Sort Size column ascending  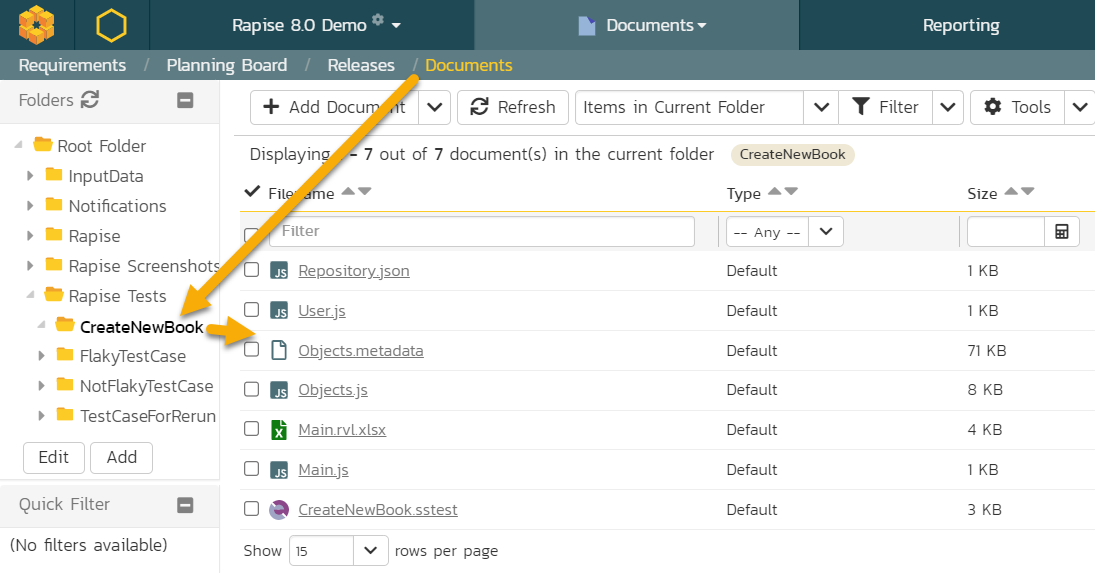[x=1011, y=191]
